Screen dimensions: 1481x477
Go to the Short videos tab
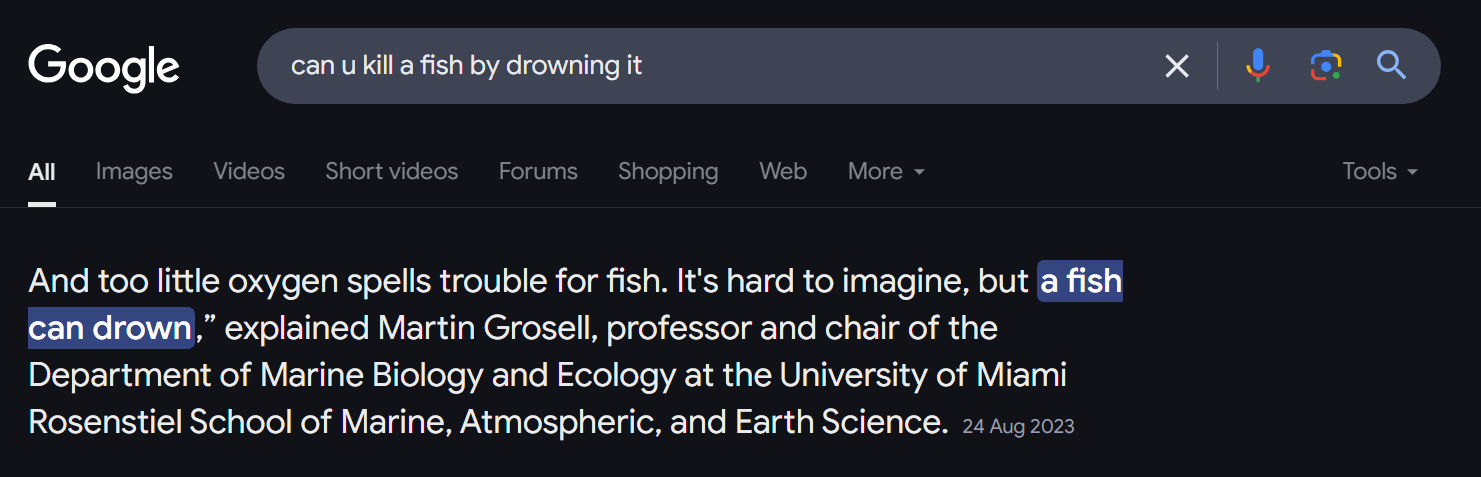pos(391,172)
